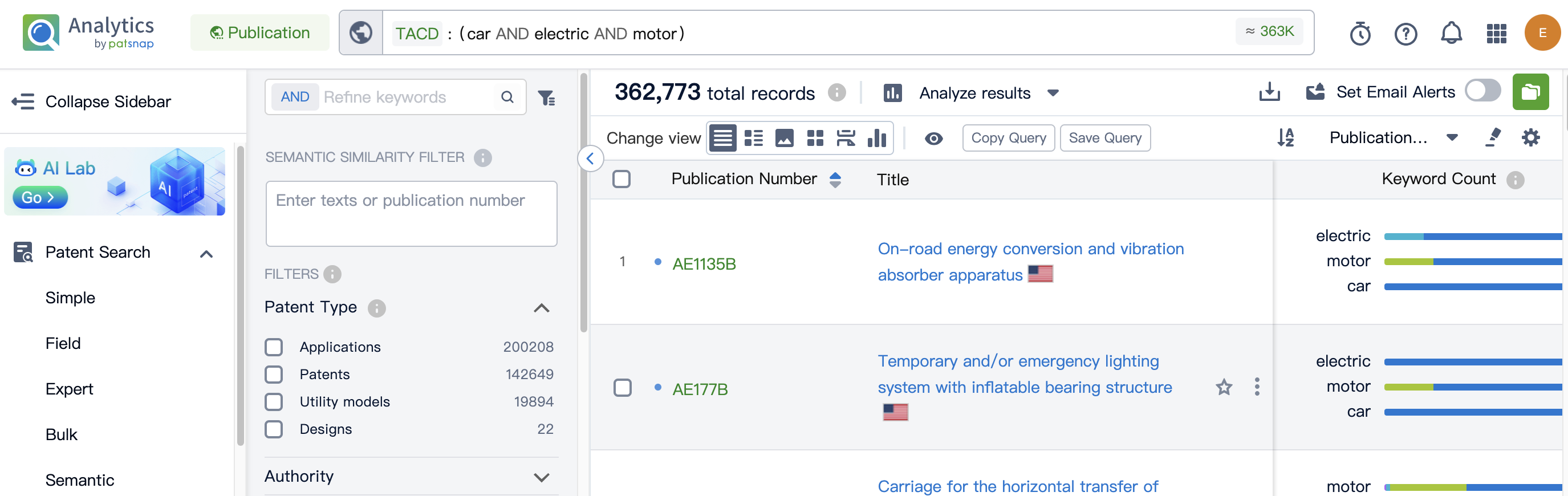Image resolution: width=1568 pixels, height=496 pixels.
Task: Check the Utility models checkbox
Action: tap(274, 402)
